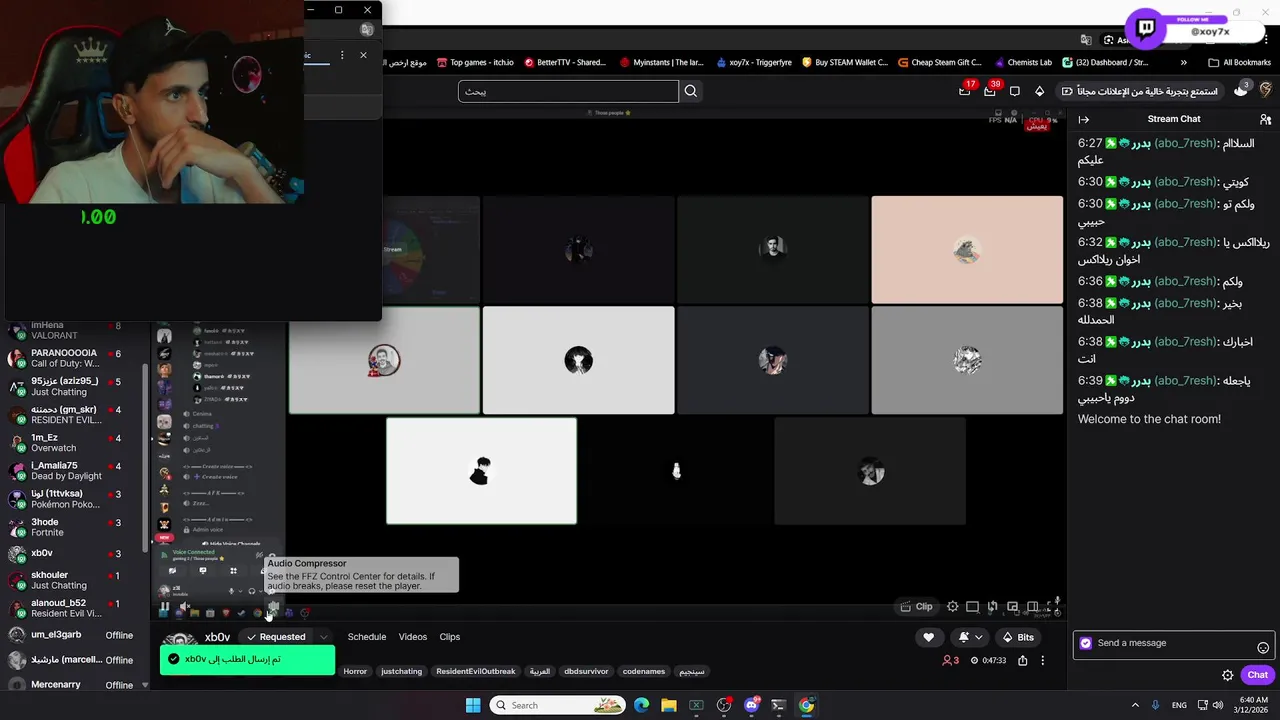Open the Windows Start button

tap(473, 705)
